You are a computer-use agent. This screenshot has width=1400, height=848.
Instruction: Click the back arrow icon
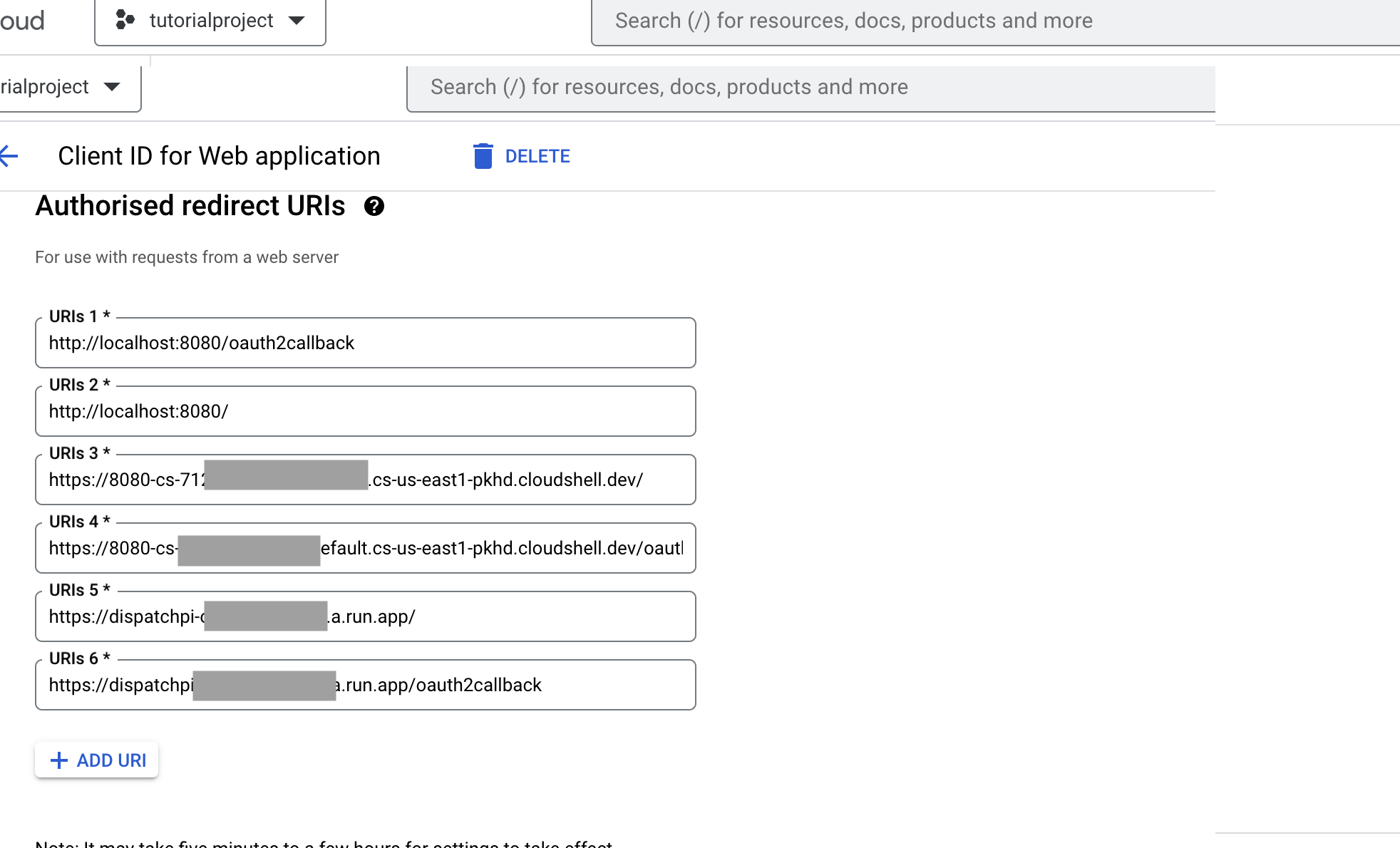pos(9,156)
